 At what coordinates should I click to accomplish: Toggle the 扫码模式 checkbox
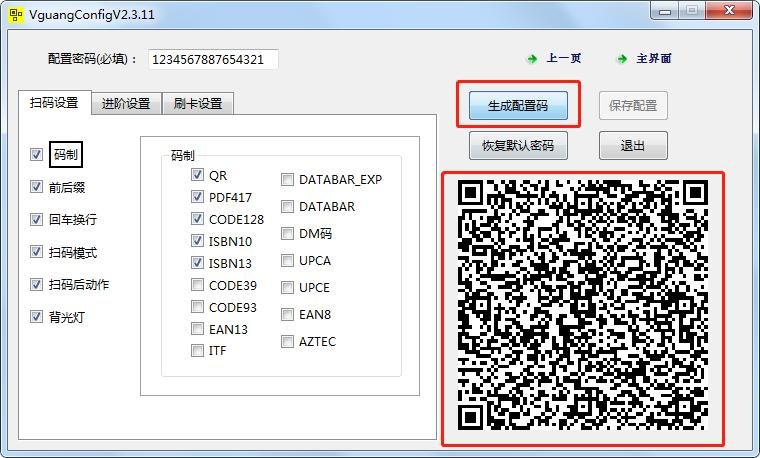point(36,252)
